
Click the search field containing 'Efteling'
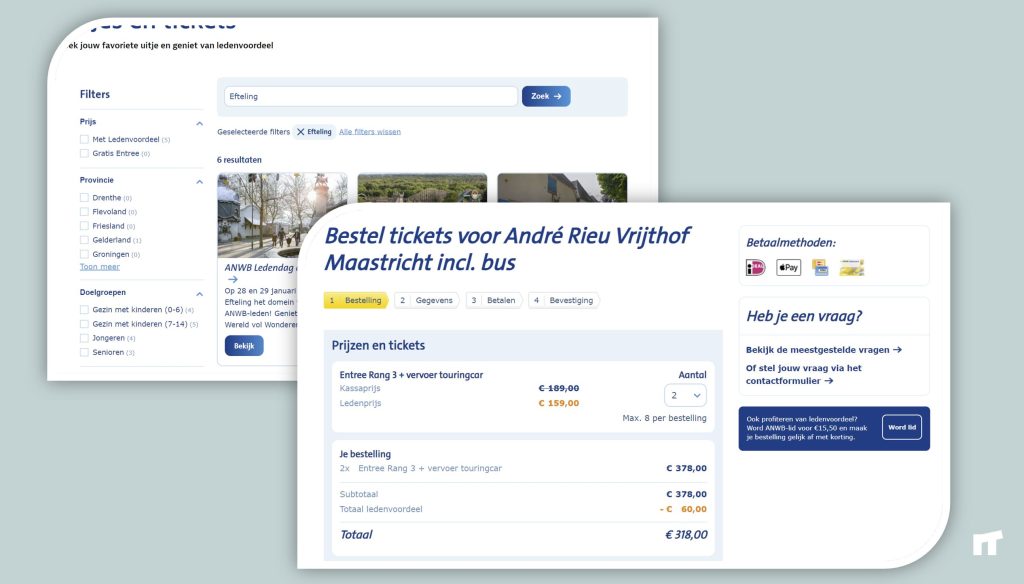pos(370,96)
